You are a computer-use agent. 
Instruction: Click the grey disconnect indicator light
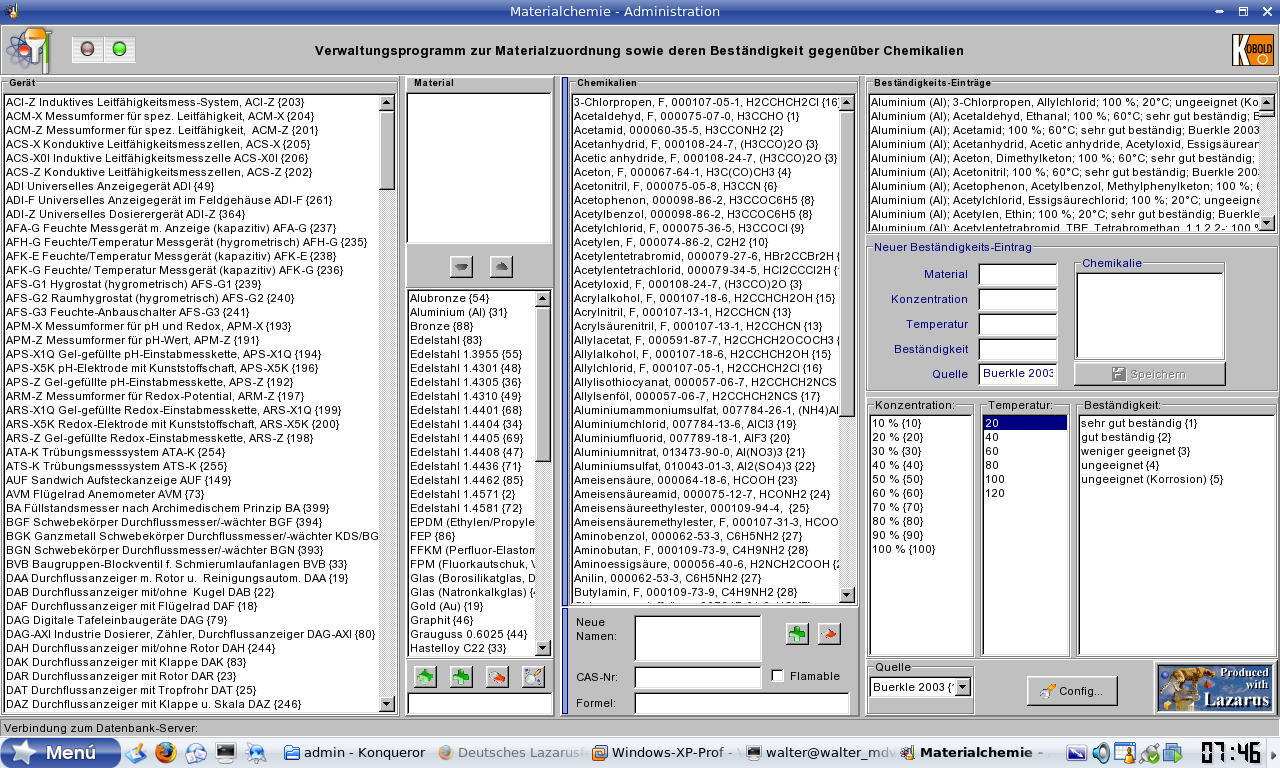point(88,49)
